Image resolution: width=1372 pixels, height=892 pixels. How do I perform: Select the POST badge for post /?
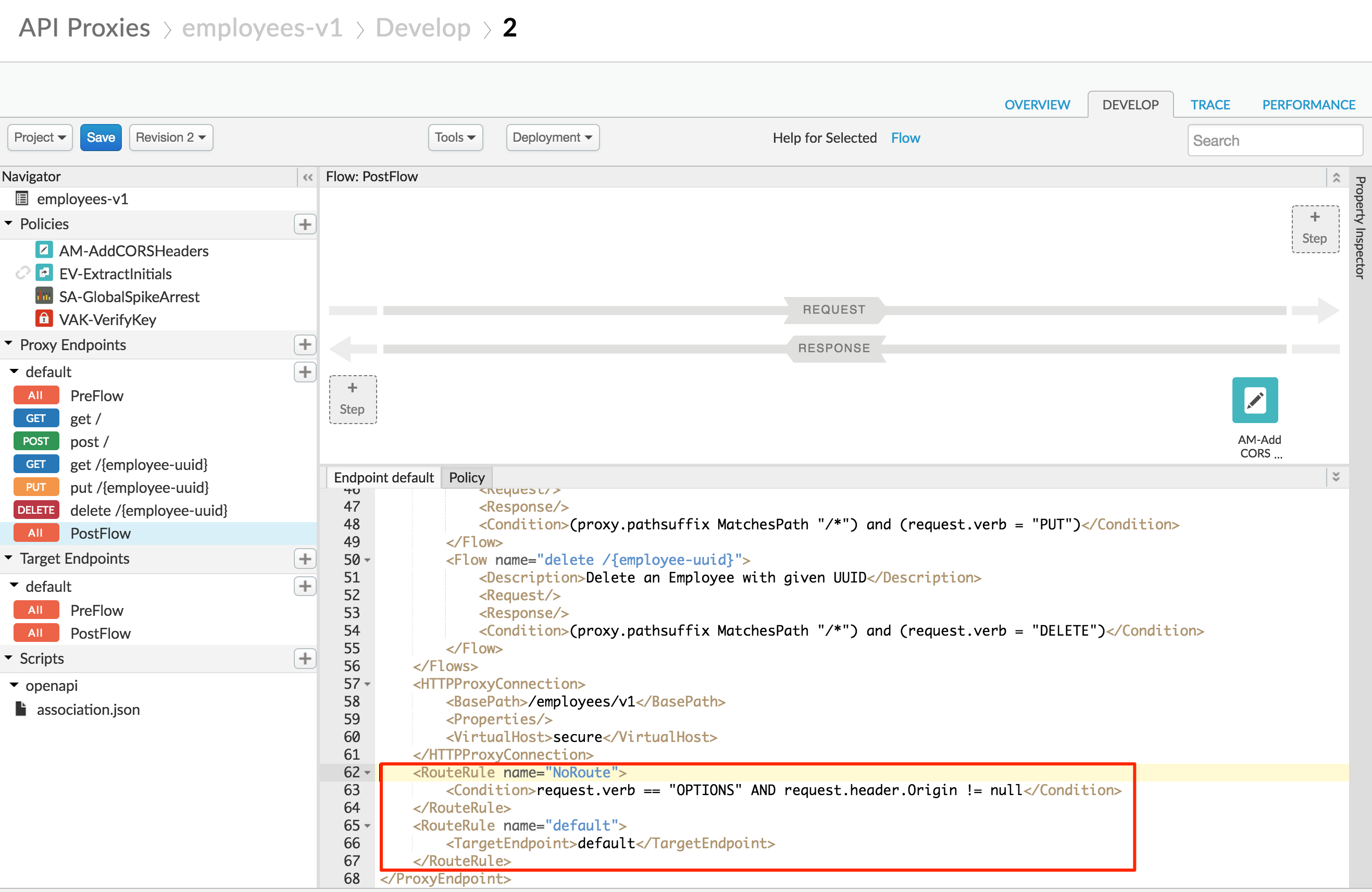click(x=36, y=442)
